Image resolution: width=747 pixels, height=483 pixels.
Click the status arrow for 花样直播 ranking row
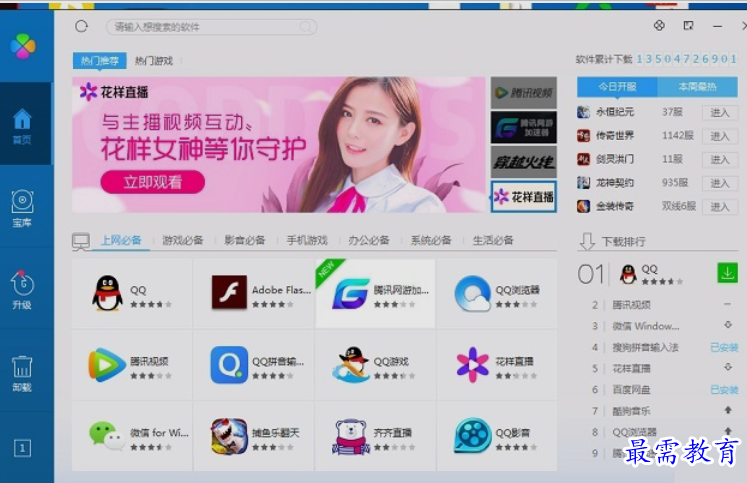pyautogui.click(x=728, y=367)
